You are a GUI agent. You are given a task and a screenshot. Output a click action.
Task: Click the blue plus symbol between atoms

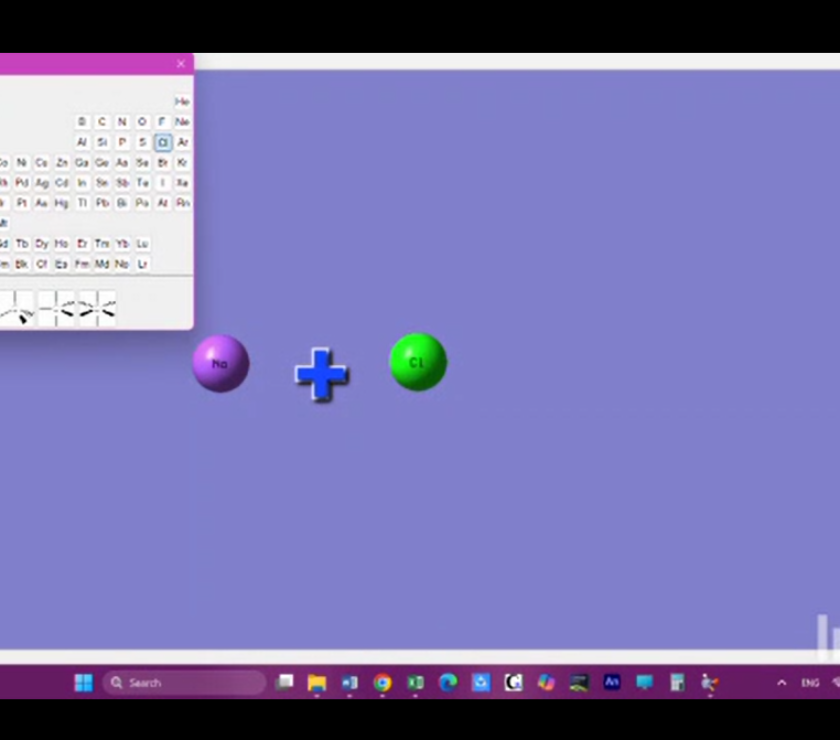point(321,374)
